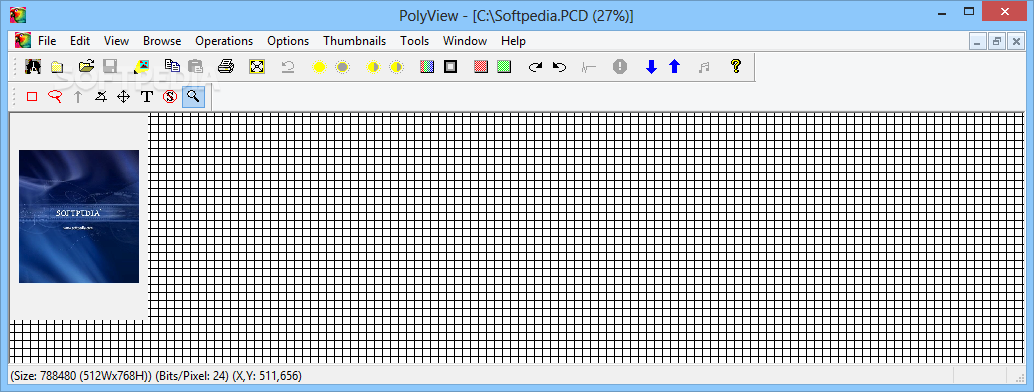Decrease brightness with the dimmed sun icon
Image resolution: width=1034 pixels, height=392 pixels.
point(342,67)
